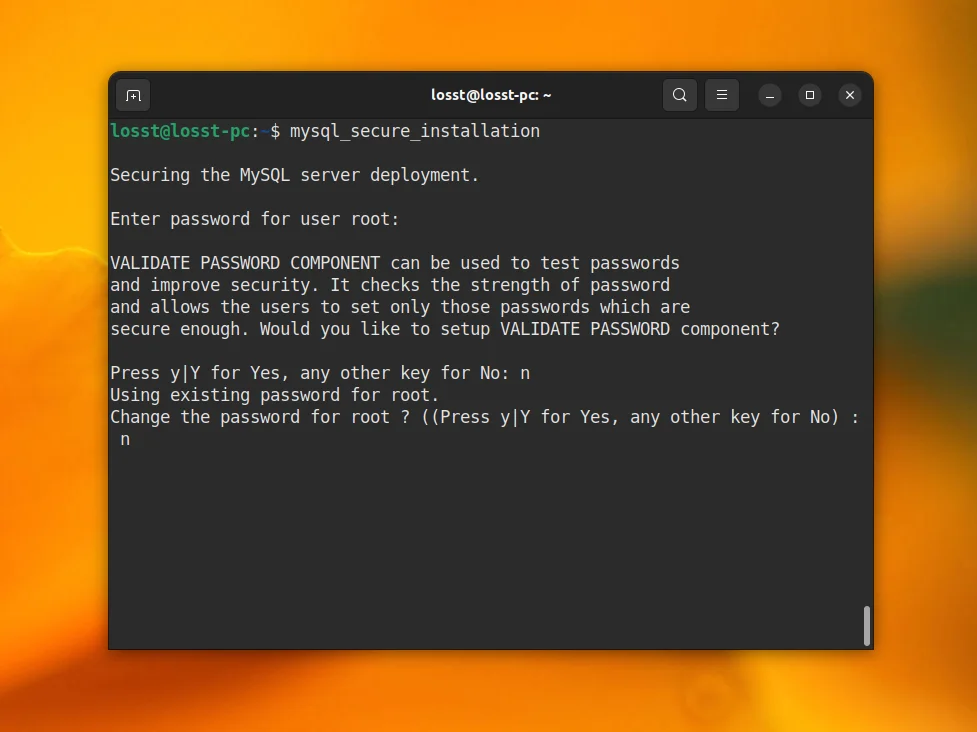977x732 pixels.
Task: Select the typed n response after Yes/No prompt
Action: tap(526, 373)
